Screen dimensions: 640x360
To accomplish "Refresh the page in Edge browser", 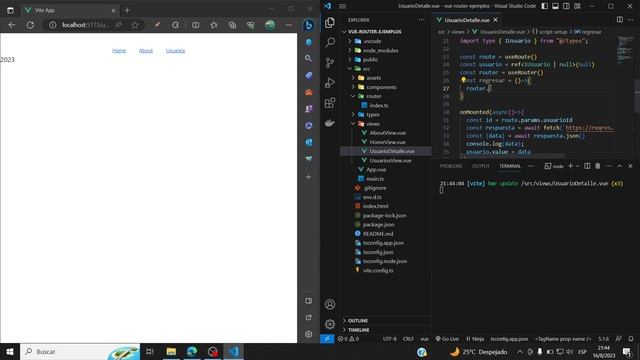I will coord(30,25).
